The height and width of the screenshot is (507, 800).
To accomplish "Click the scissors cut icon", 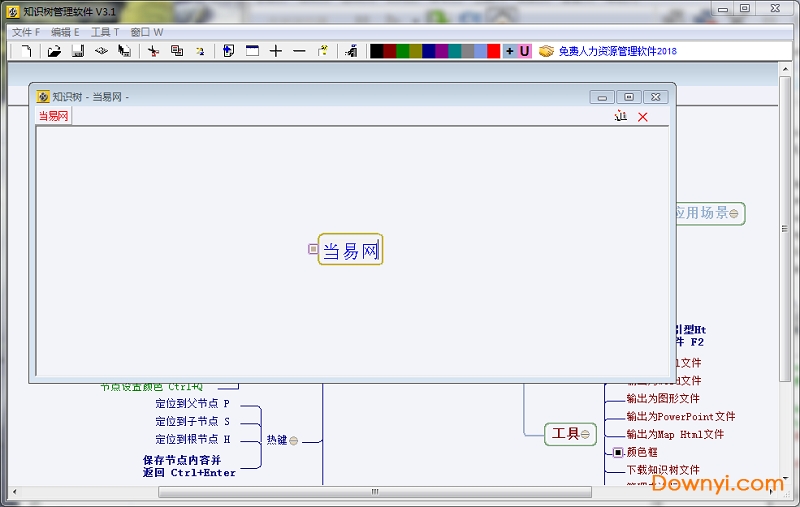I will [153, 50].
